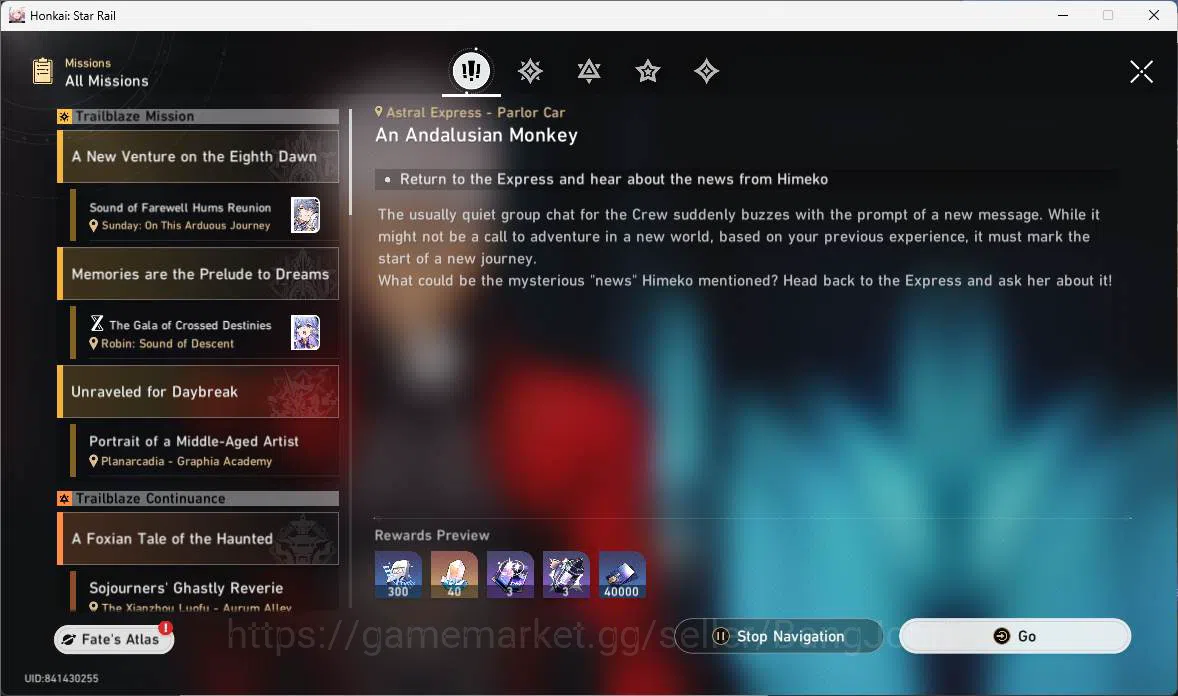Click the An Andalusian Monkey title
This screenshot has height=696, width=1178.
coord(476,135)
